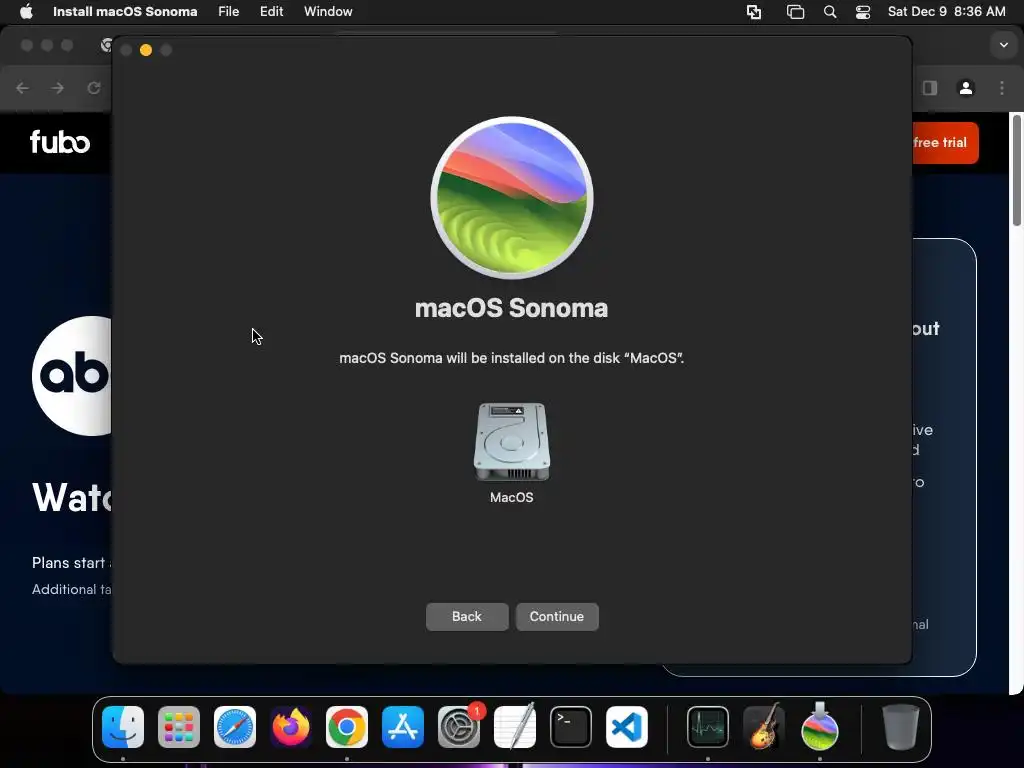
Task: Reload the page in Chrome window
Action: [x=93, y=88]
